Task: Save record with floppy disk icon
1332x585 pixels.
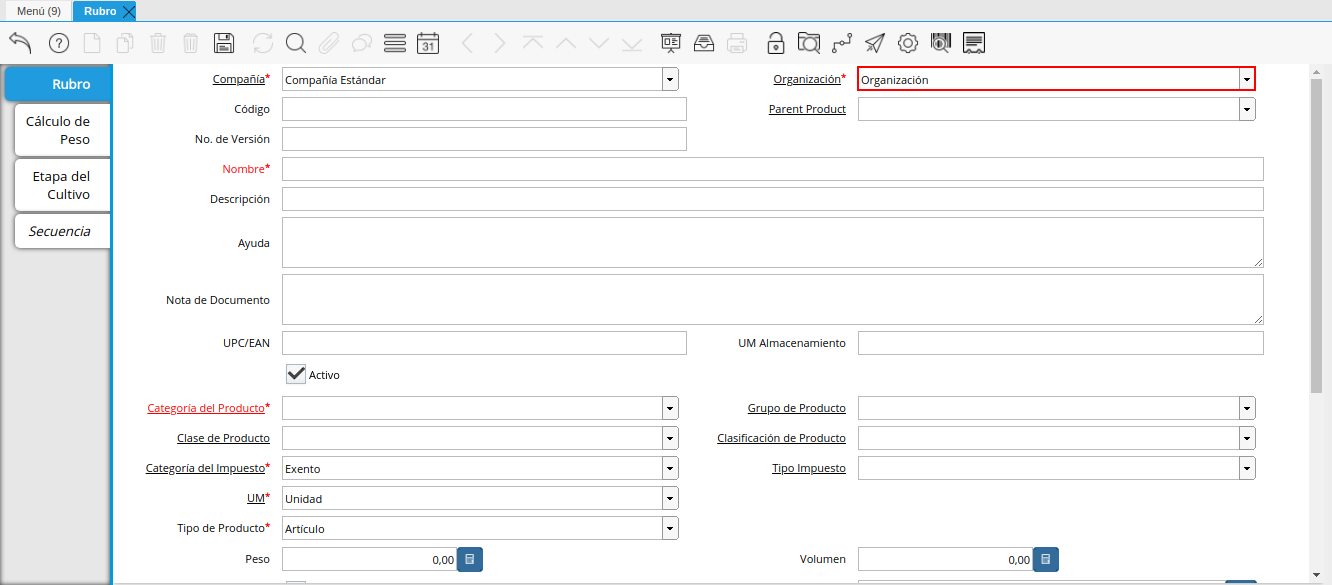Action: pos(224,43)
